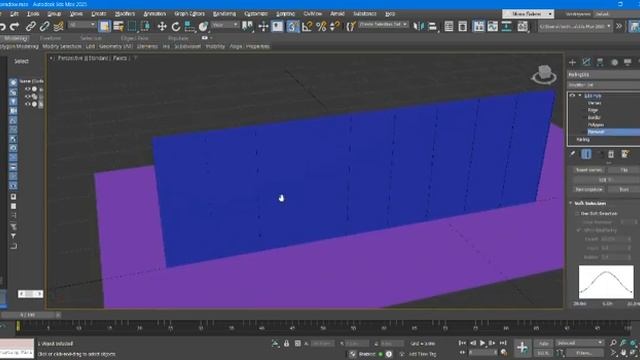Select Polygon sub-object level in stack
This screenshot has width=640, height=360.
click(x=596, y=125)
